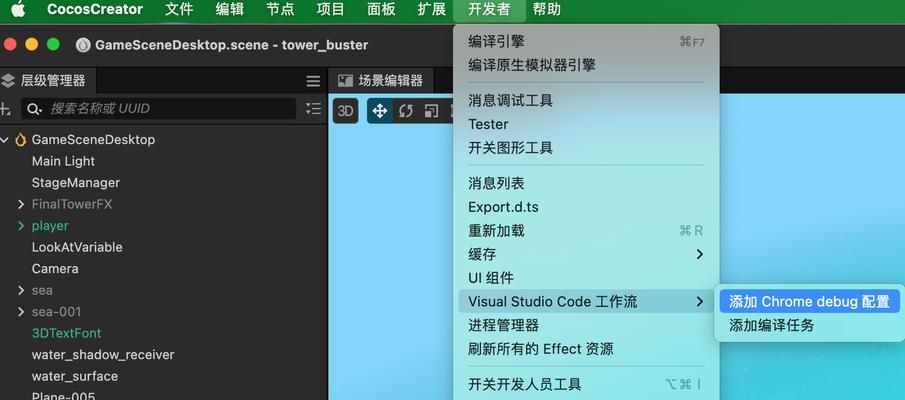Open the CocosCreator app menu
905x400 pixels.
95,9
